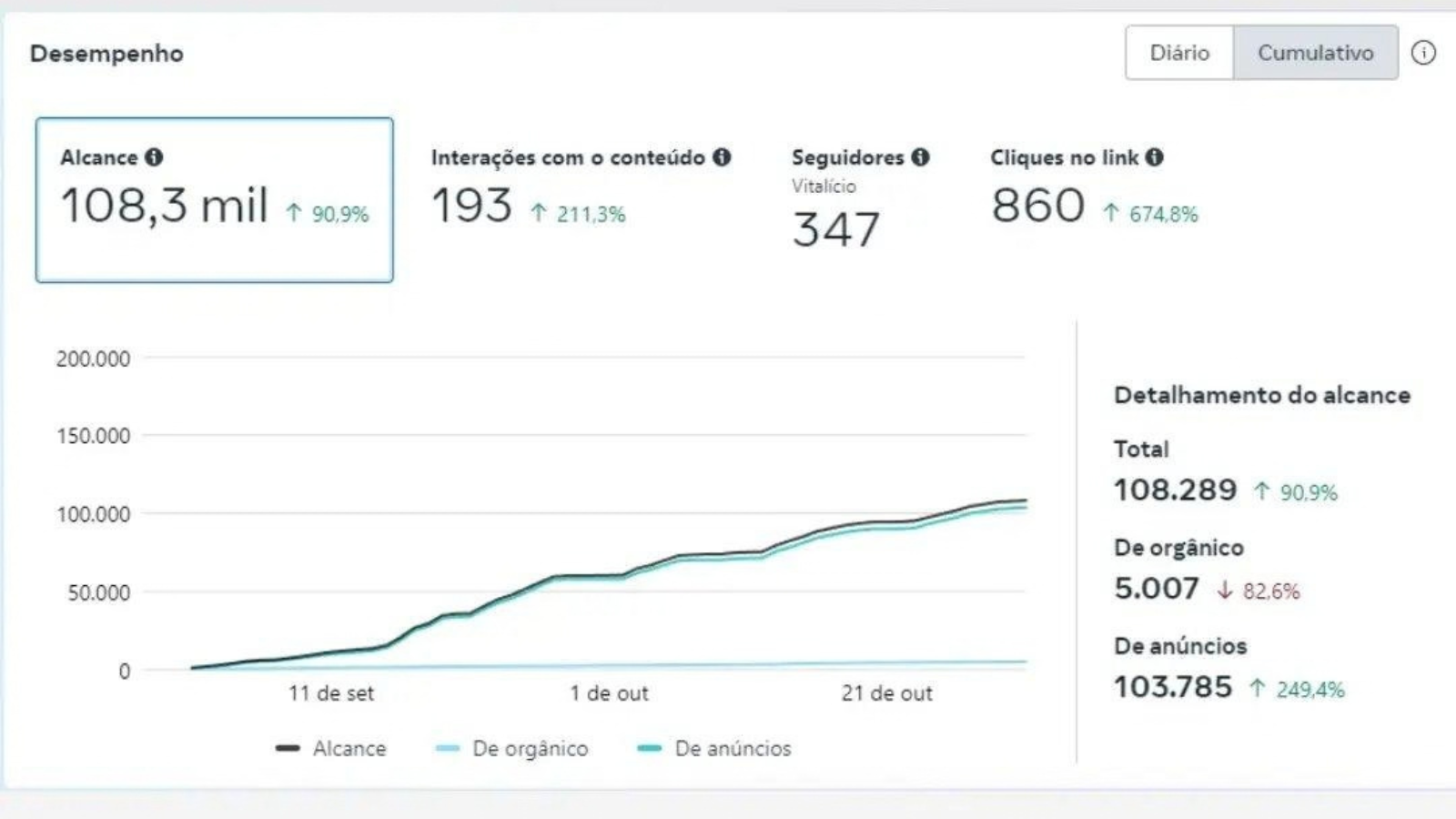Click the 108,3 mil reach figure

(165, 206)
